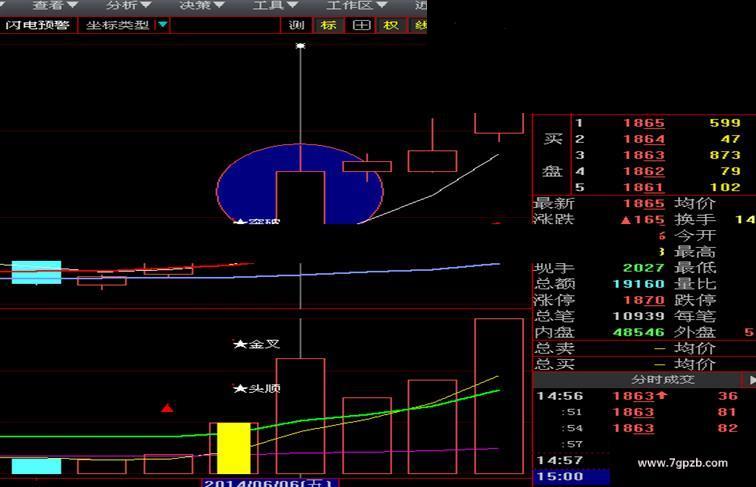Click the date label 2014/06/06

point(269,483)
